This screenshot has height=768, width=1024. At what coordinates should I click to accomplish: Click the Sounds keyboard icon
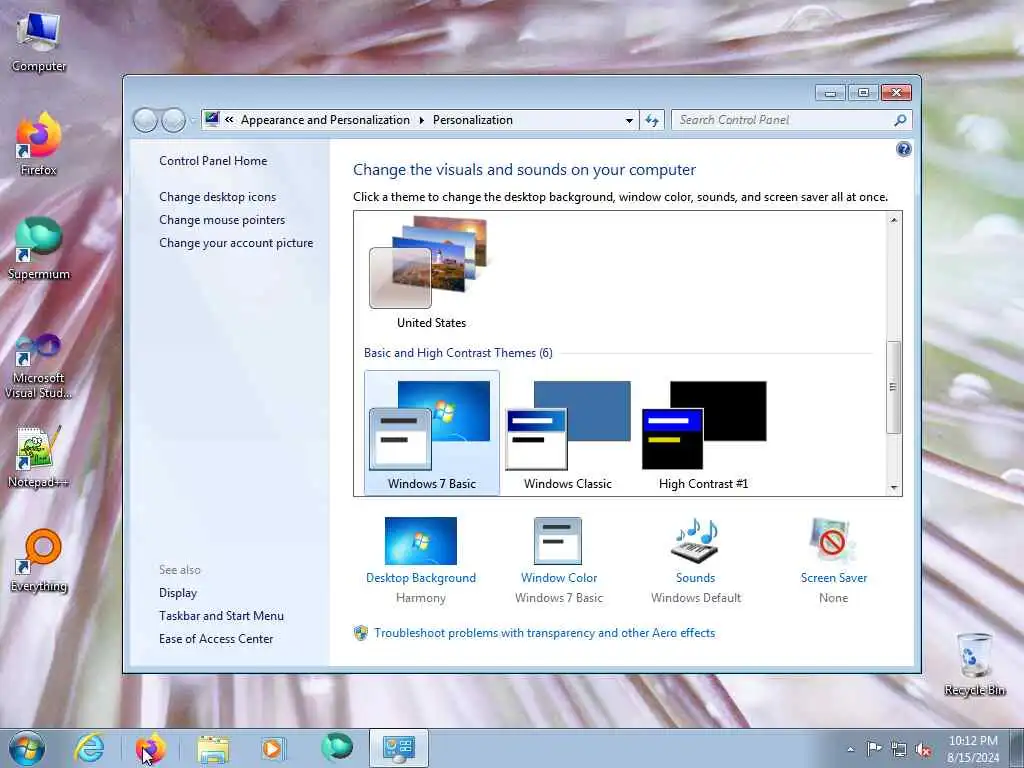[x=695, y=541]
